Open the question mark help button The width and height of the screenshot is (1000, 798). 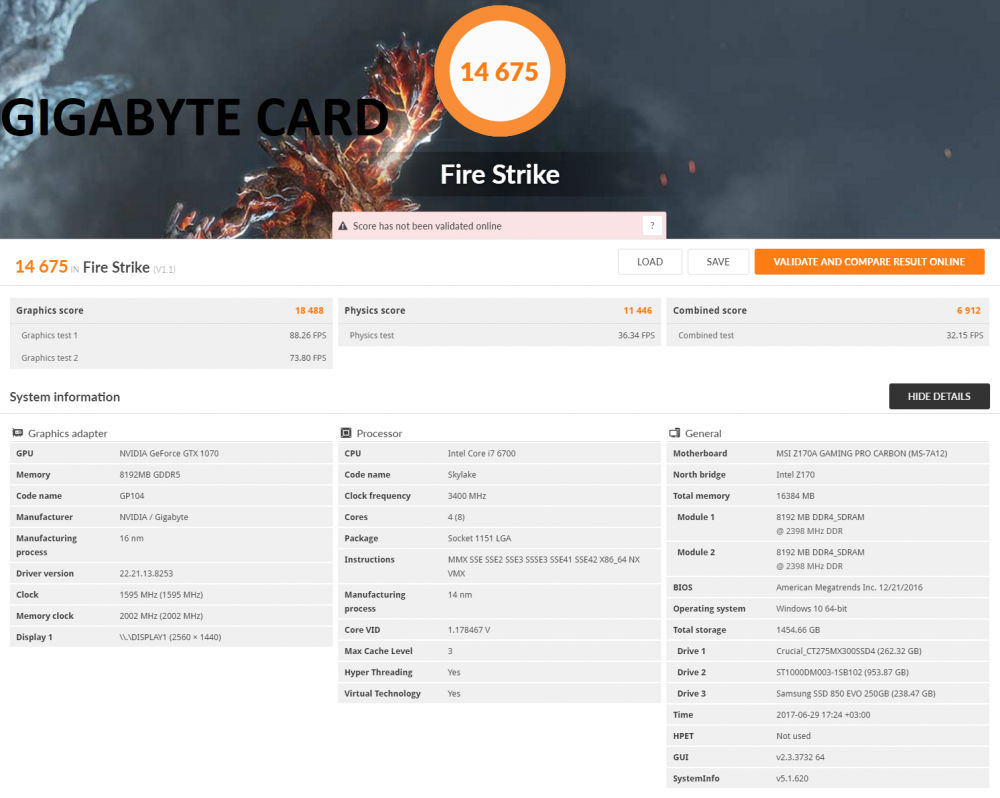pyautogui.click(x=652, y=225)
